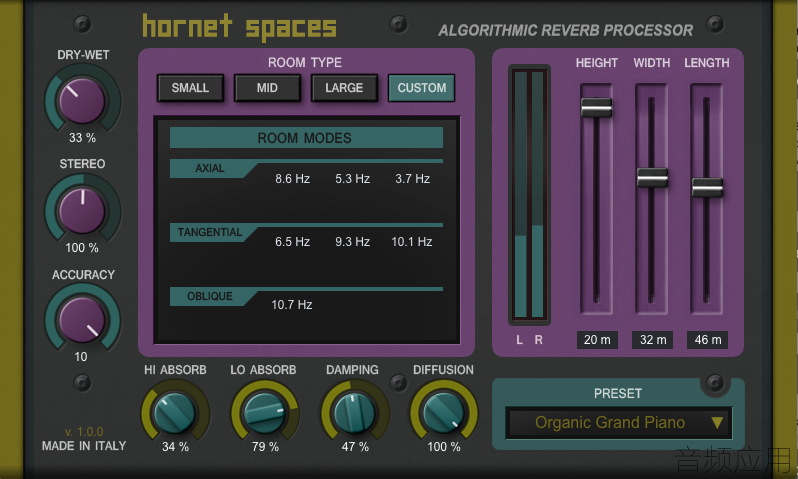Click the 33 % dry-wet value

(x=82, y=138)
